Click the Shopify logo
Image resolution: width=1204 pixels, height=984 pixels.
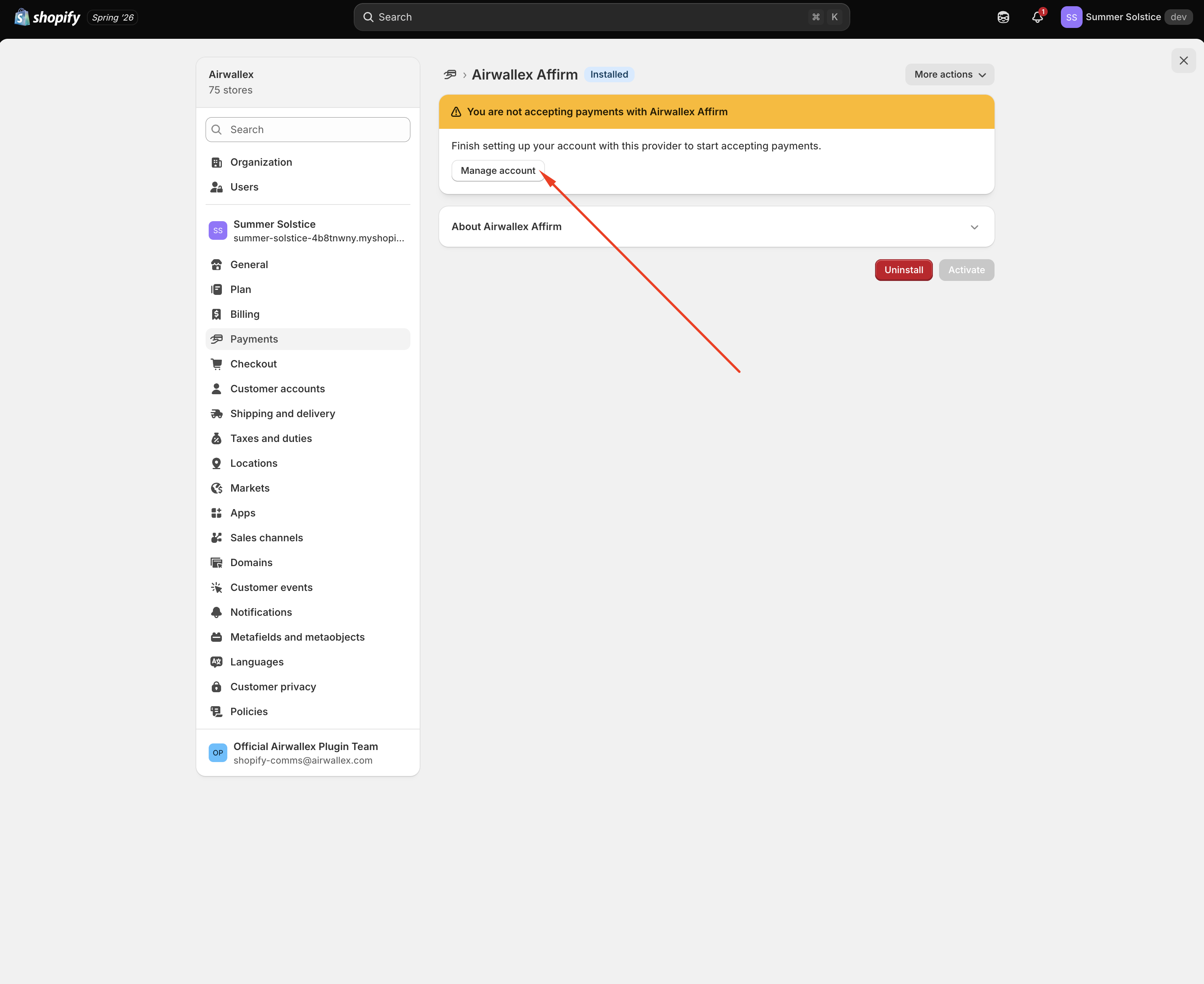tap(48, 17)
